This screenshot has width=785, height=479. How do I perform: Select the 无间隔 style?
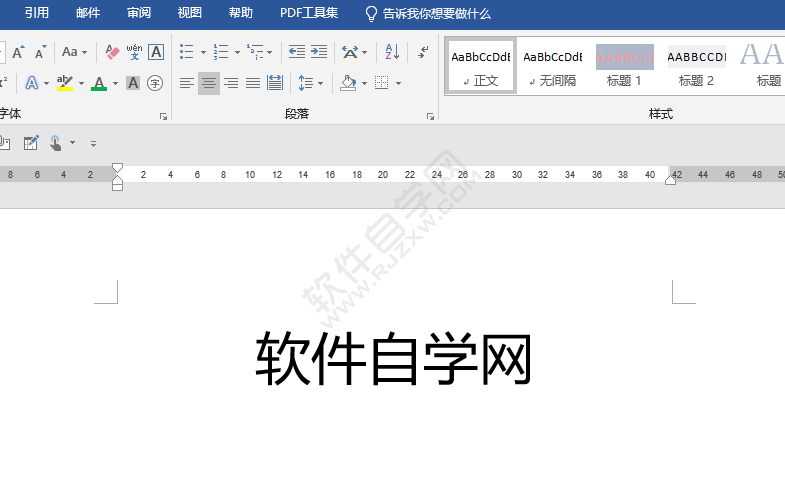tap(553, 66)
